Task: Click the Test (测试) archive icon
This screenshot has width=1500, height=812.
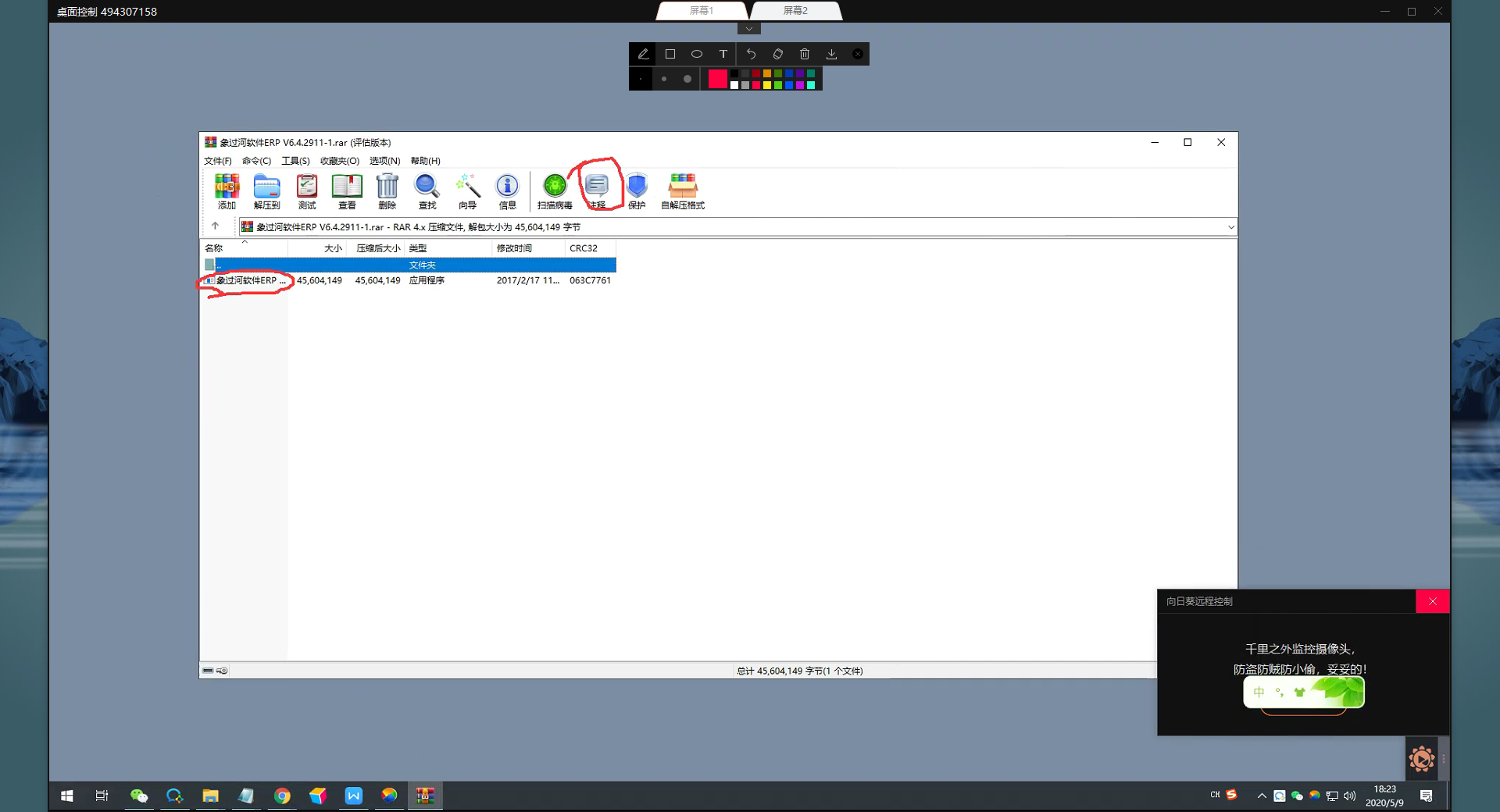Action: point(307,191)
